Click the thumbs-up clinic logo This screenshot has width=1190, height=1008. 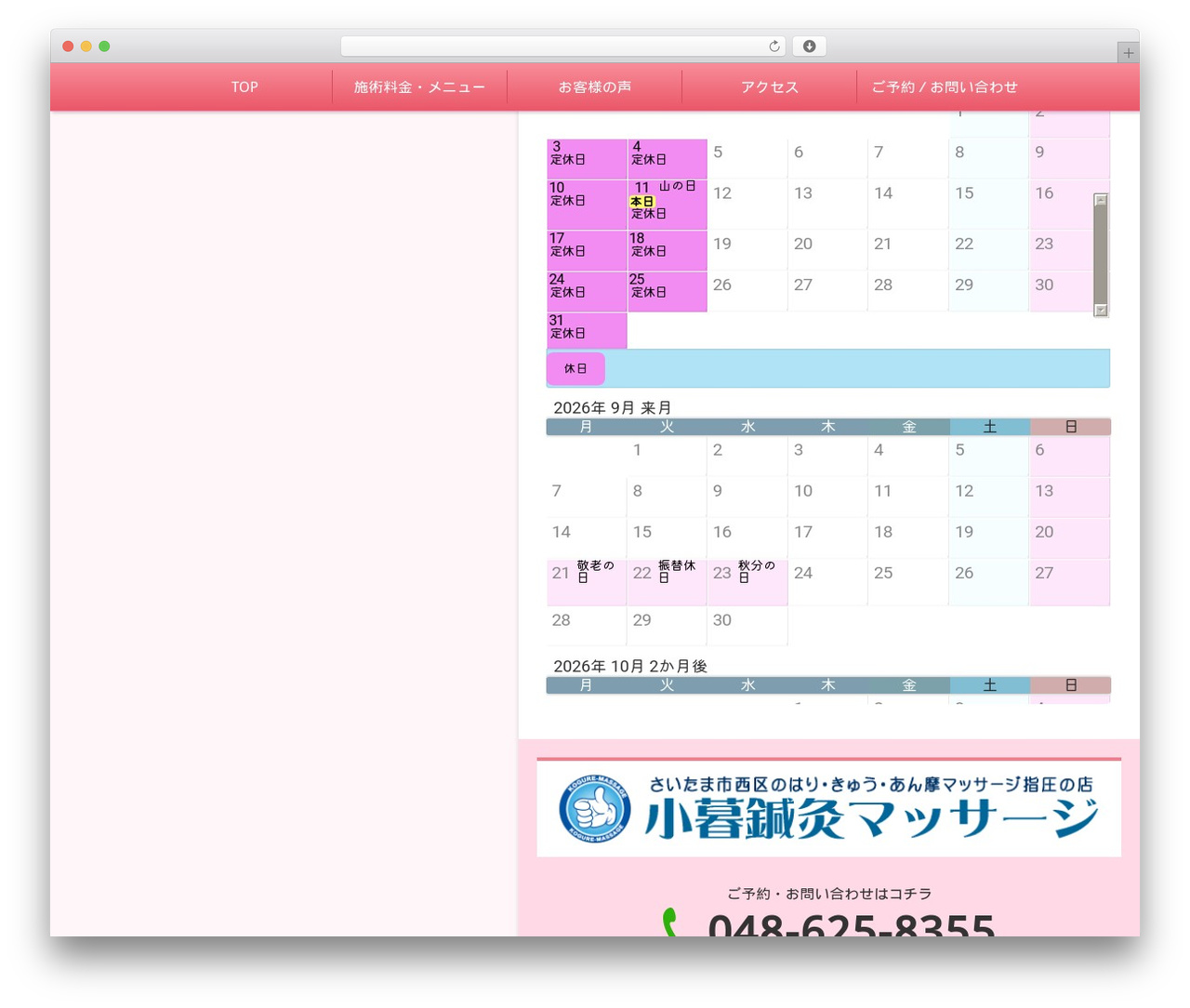tap(595, 809)
